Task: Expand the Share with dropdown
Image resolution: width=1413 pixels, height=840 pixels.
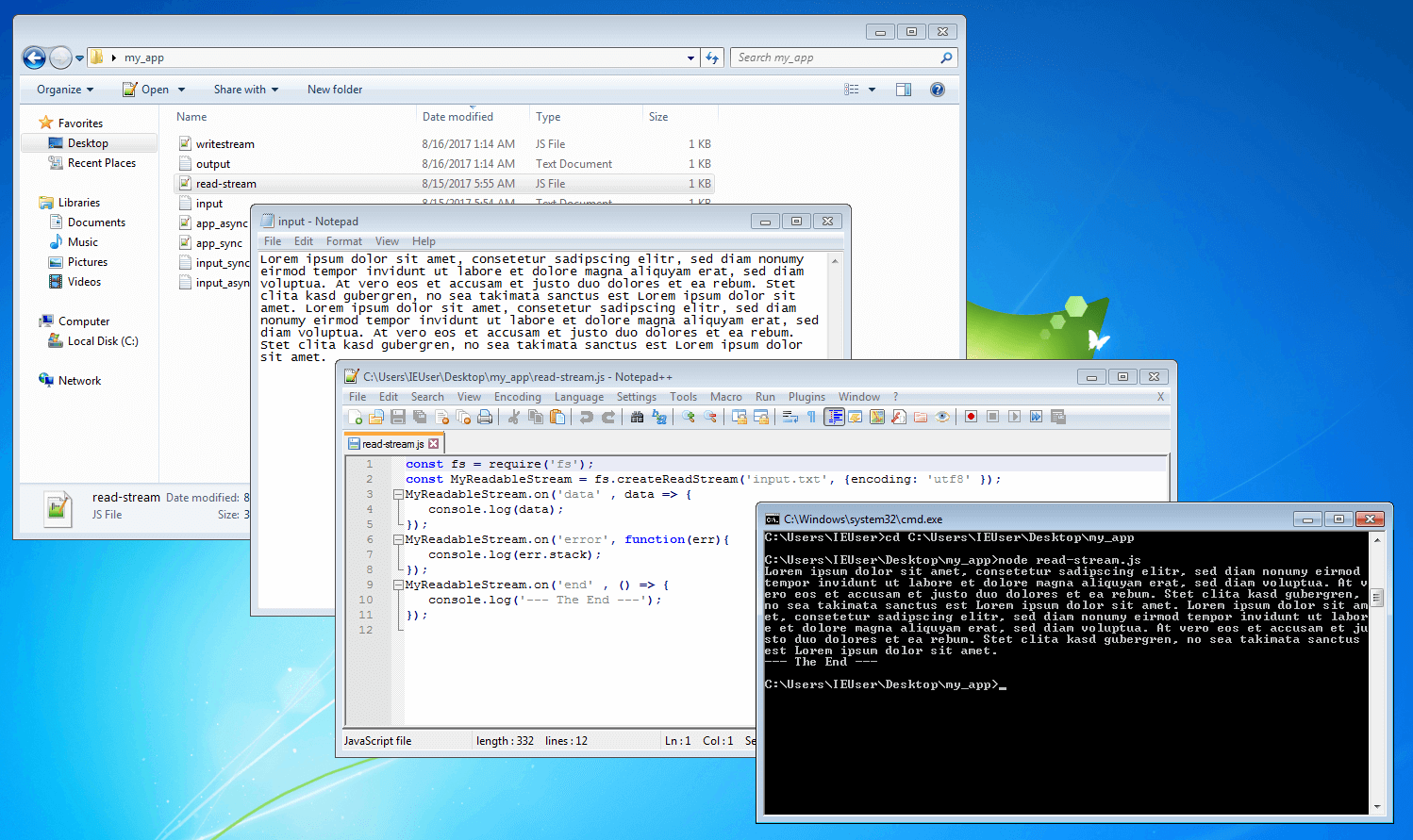Action: tap(246, 90)
